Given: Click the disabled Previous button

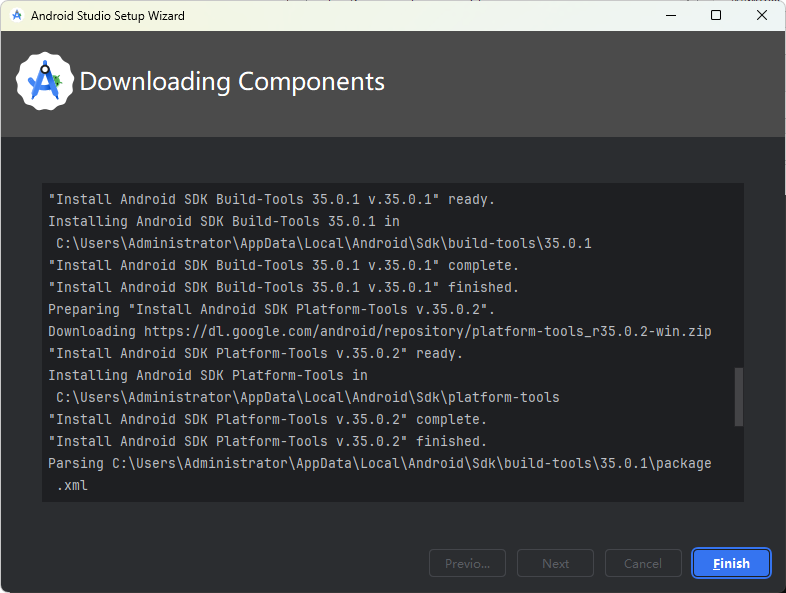Looking at the screenshot, I should tap(467, 563).
